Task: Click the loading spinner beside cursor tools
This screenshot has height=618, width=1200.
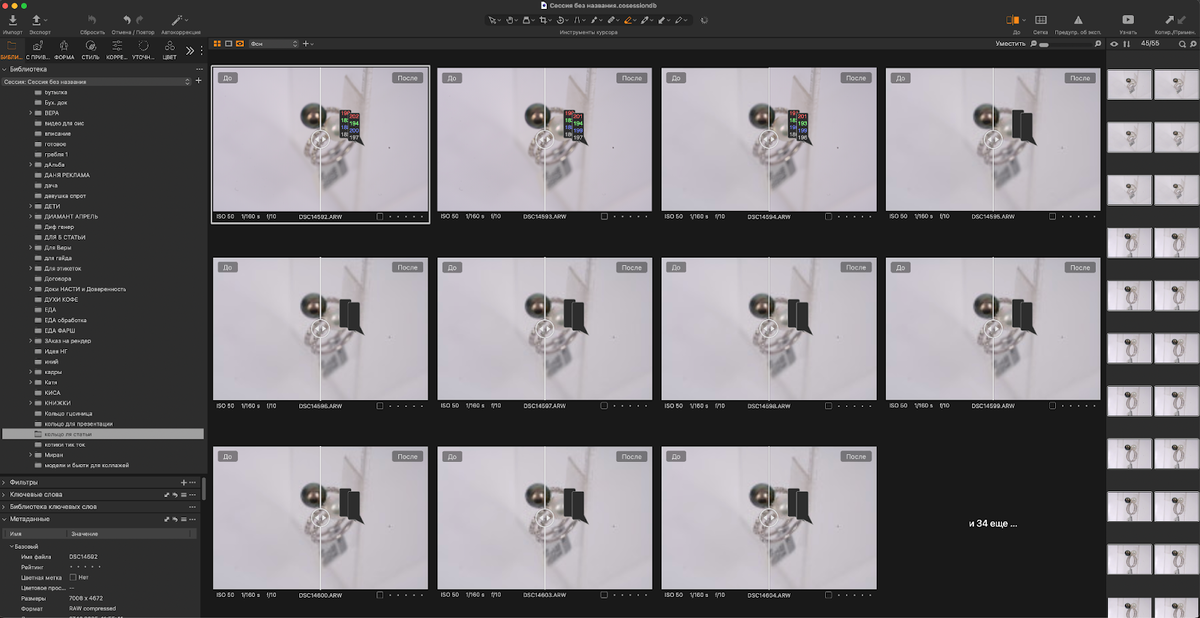Action: pyautogui.click(x=704, y=20)
